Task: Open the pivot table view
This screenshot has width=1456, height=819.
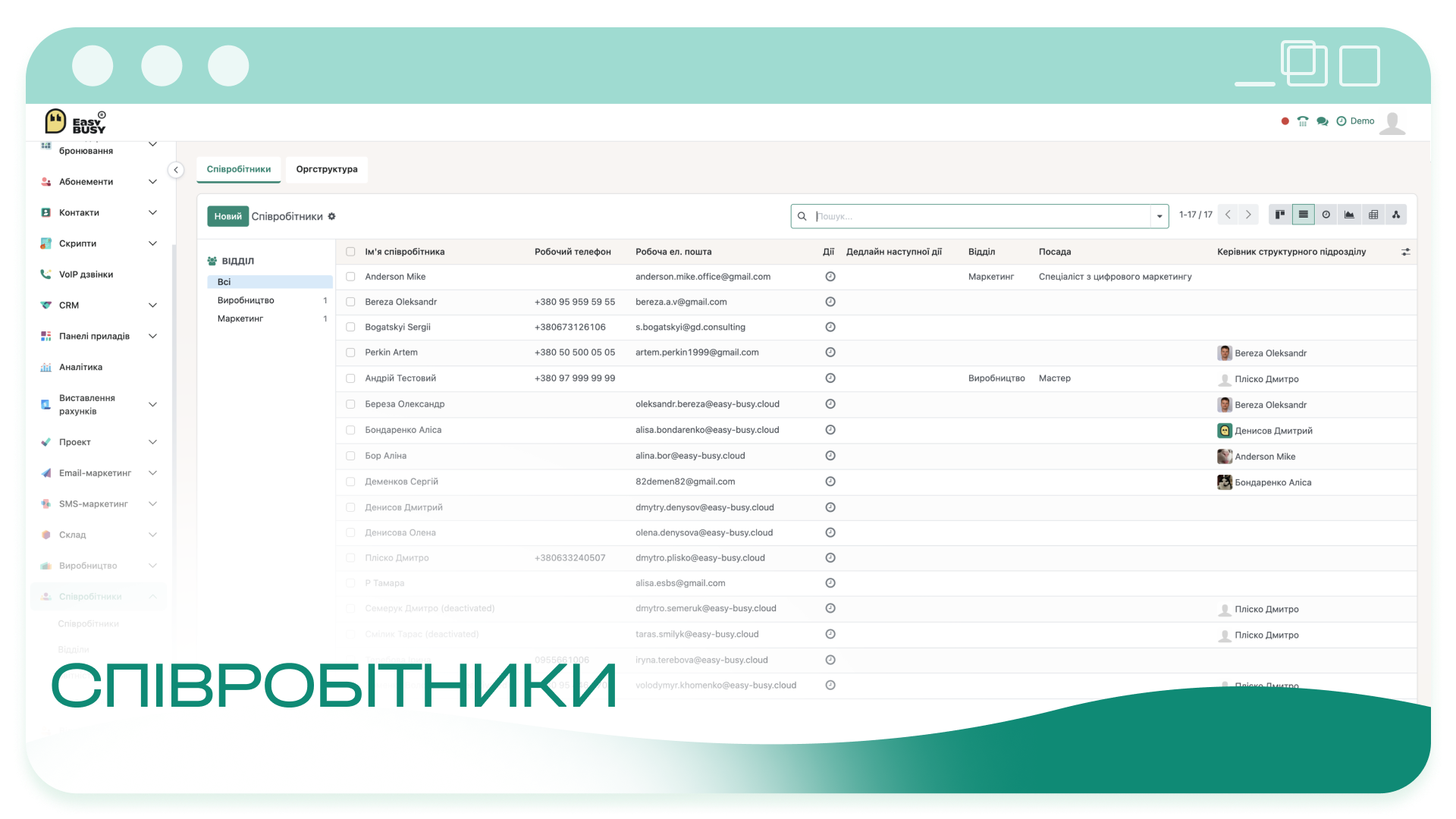Action: click(1373, 215)
